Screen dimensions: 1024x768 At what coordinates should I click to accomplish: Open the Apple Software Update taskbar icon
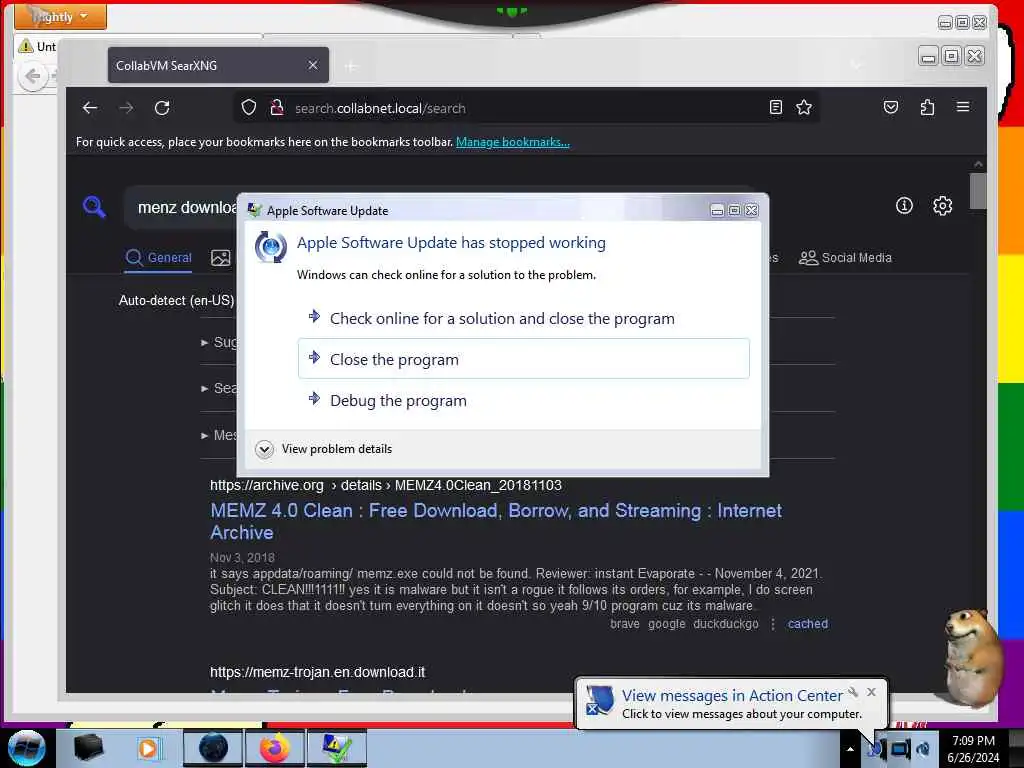tap(336, 748)
